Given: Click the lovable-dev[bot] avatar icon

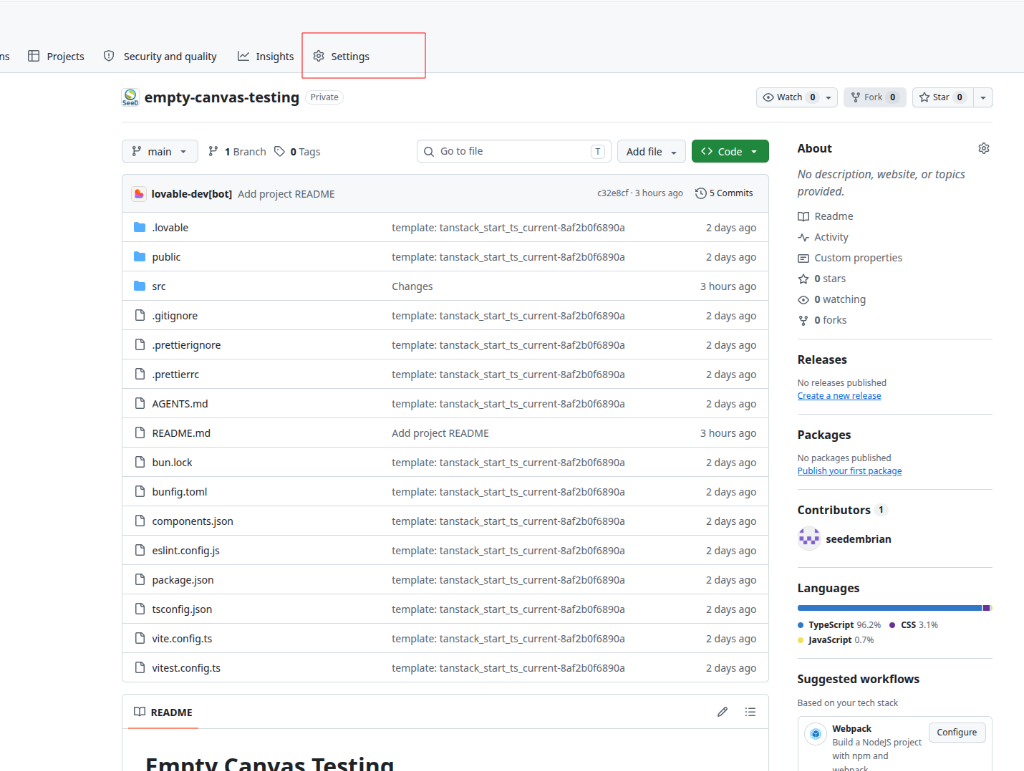Looking at the screenshot, I should pyautogui.click(x=138, y=194).
